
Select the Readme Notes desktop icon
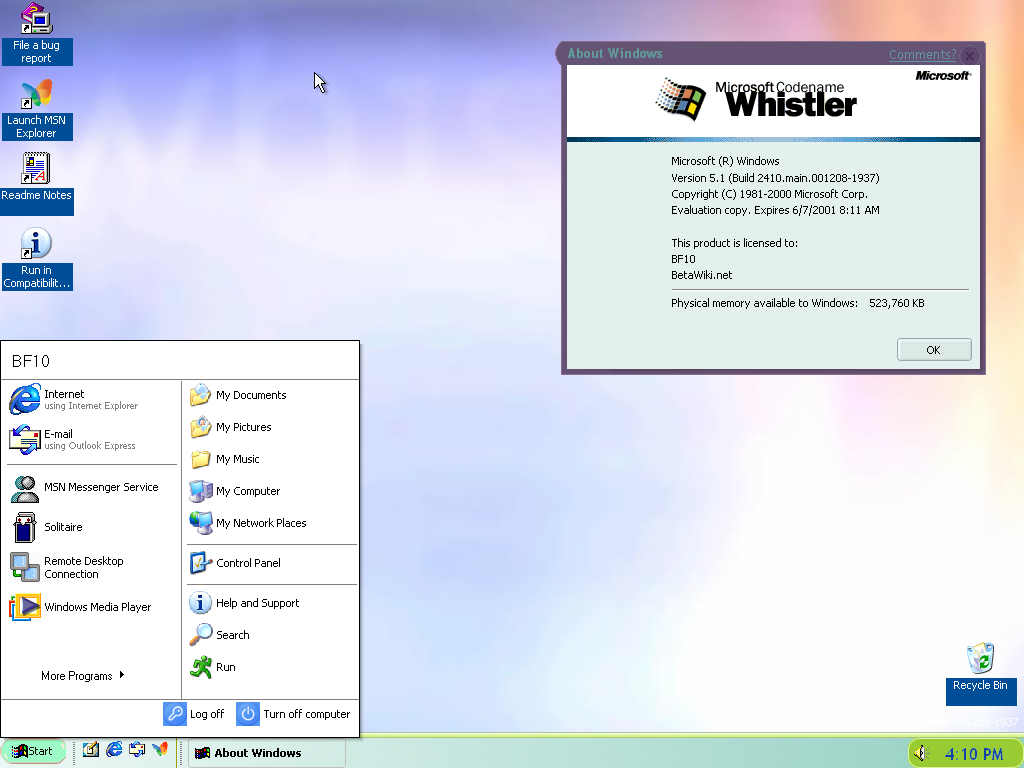[x=37, y=182]
